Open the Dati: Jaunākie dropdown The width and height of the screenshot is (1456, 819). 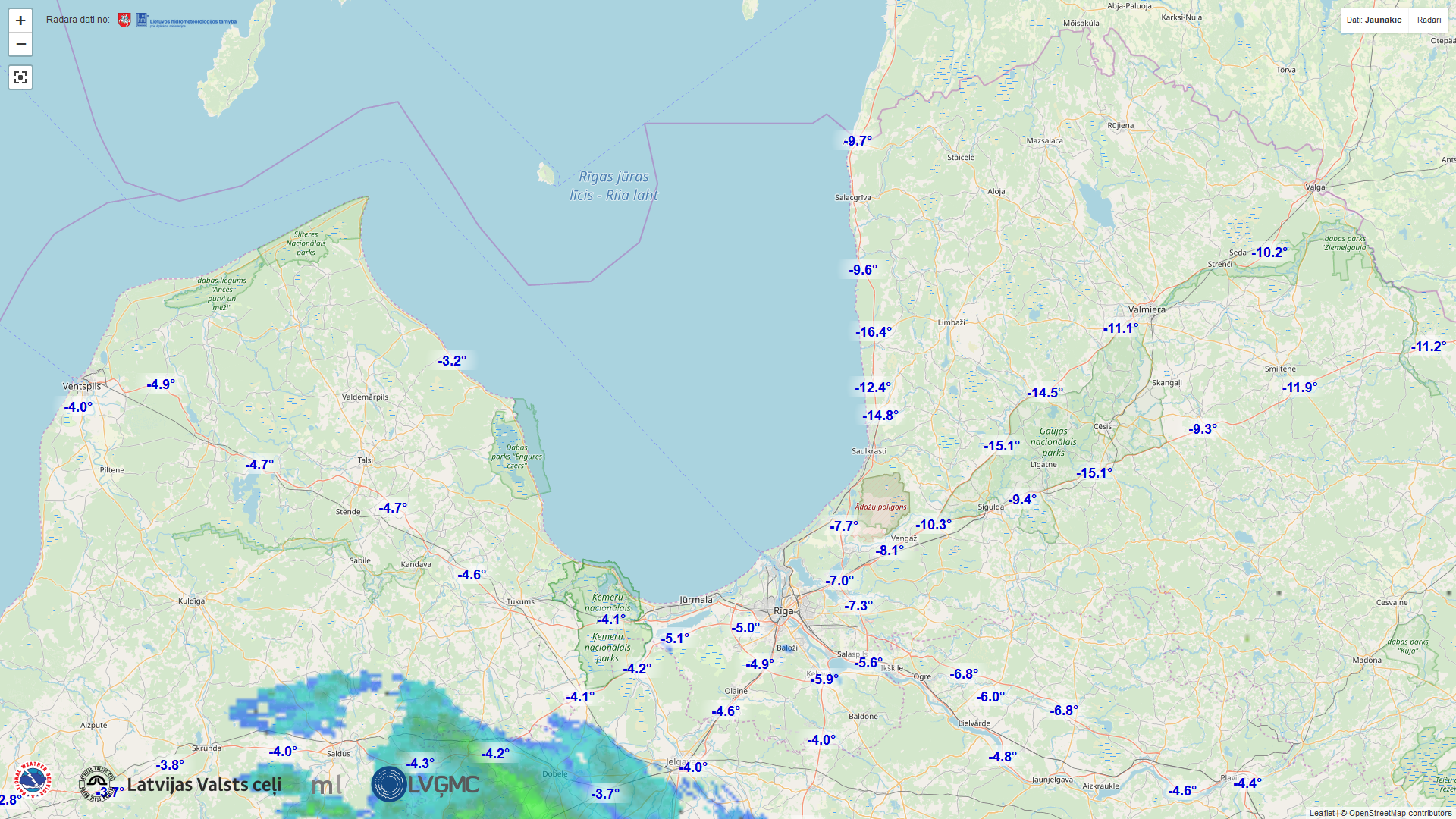(1374, 20)
